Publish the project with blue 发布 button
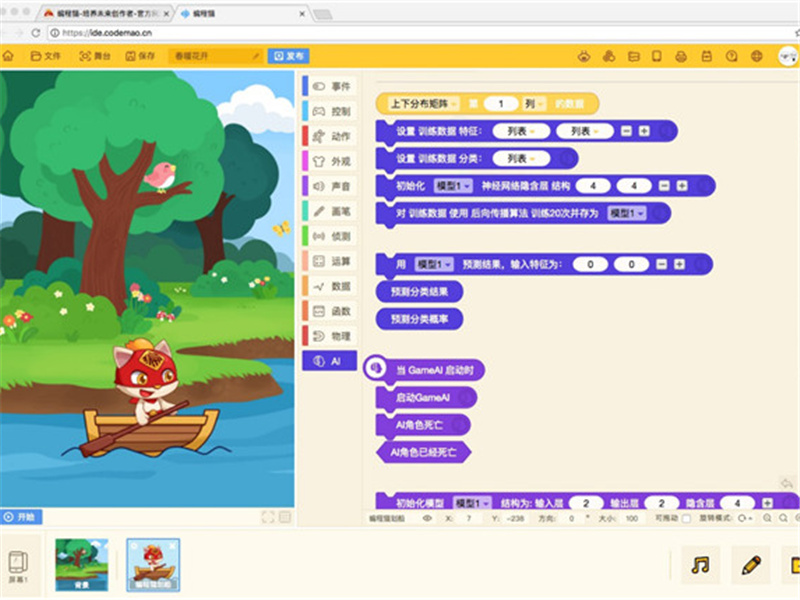 289,56
